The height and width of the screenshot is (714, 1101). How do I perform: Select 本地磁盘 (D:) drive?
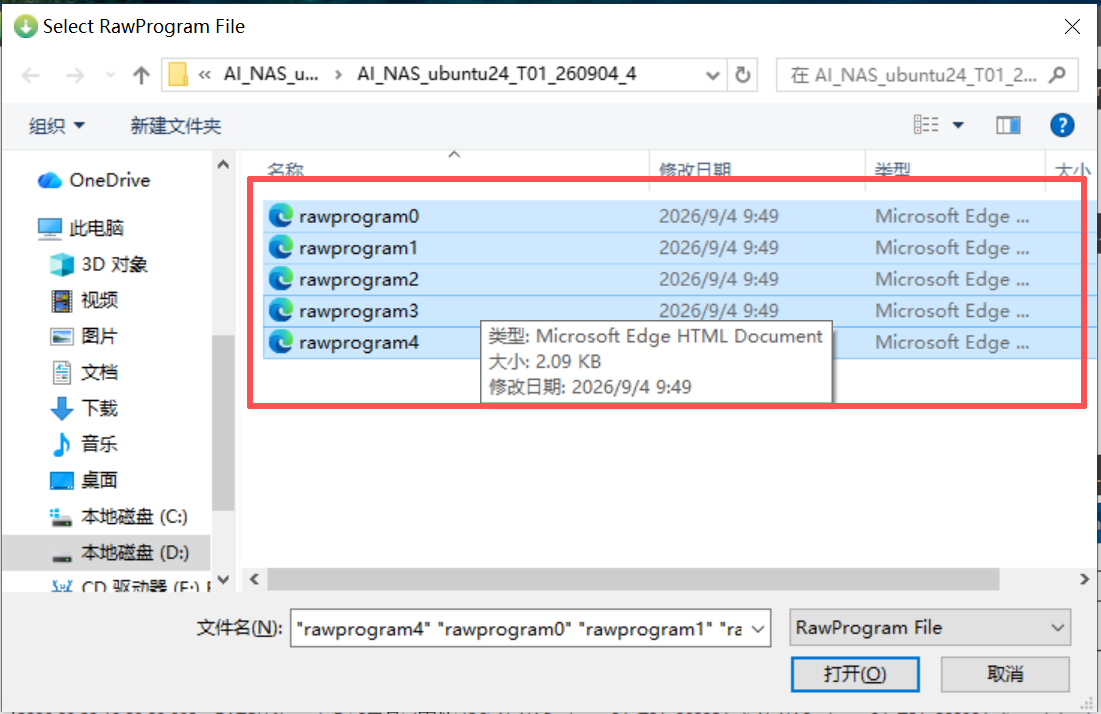click(x=133, y=553)
